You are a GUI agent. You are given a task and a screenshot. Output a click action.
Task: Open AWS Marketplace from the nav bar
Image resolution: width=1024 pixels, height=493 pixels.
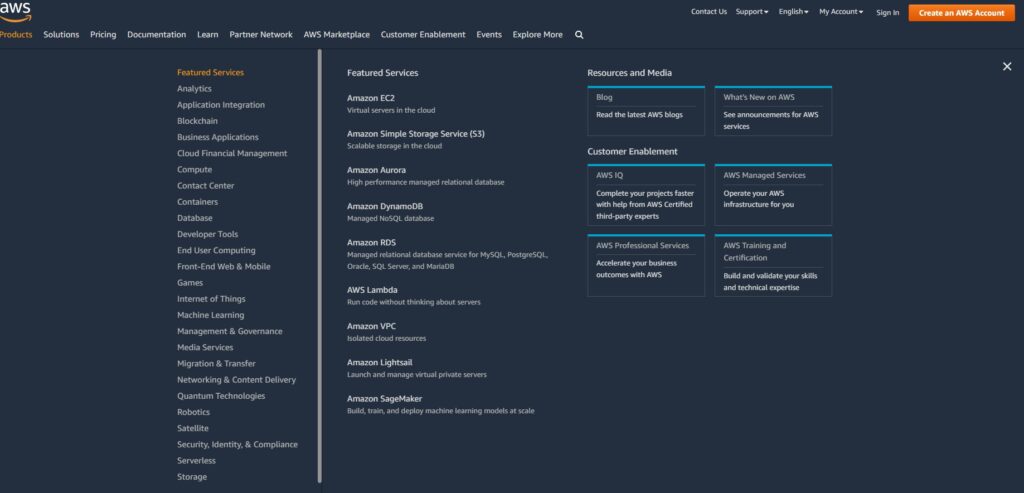point(336,35)
